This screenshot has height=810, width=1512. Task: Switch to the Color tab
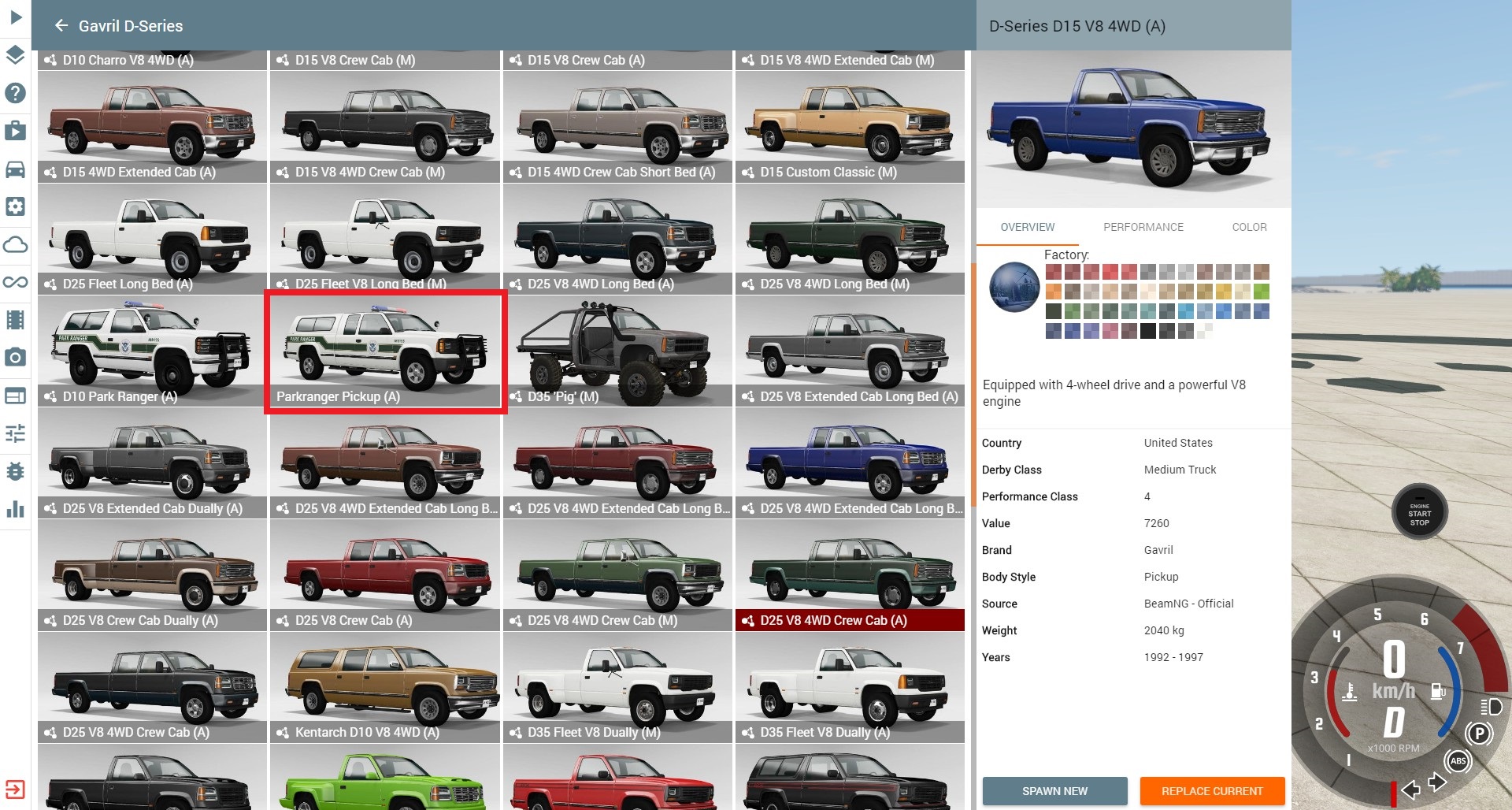tap(1249, 227)
